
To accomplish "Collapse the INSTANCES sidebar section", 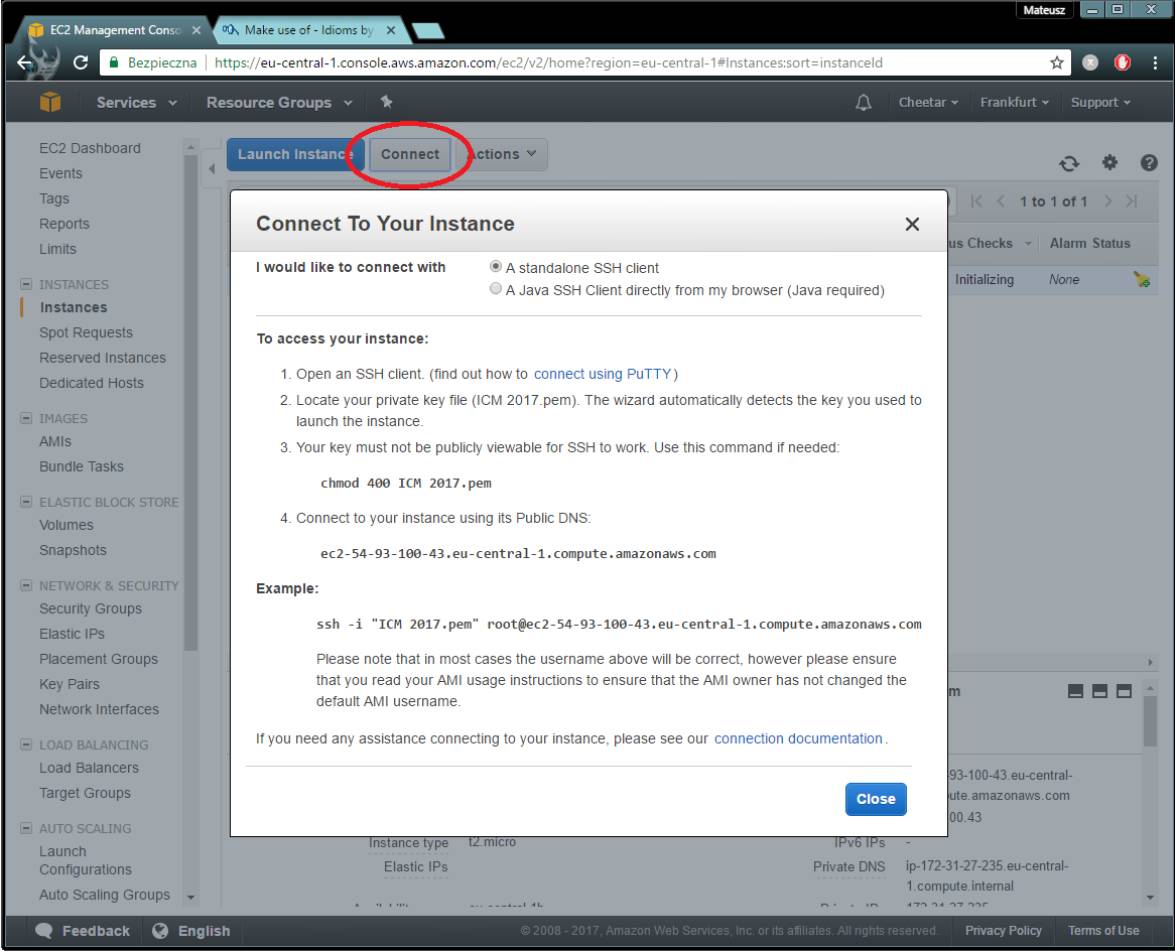I will tap(26, 284).
